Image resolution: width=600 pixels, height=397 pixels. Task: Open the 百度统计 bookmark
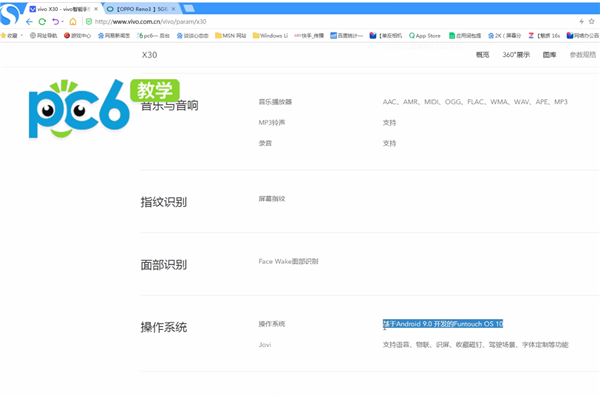tap(346, 36)
